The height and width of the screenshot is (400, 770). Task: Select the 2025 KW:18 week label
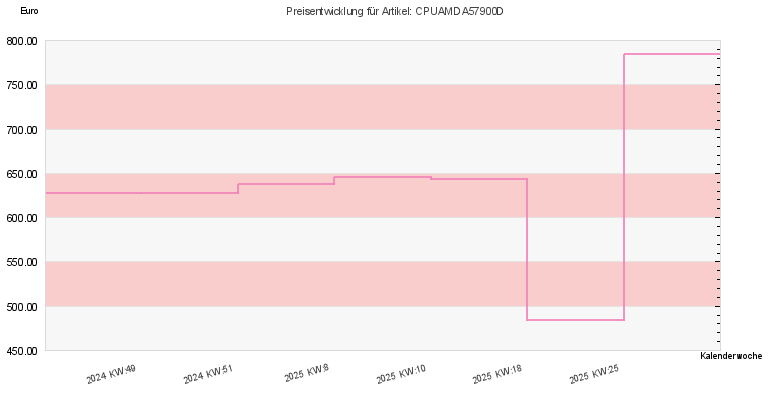pos(497,374)
